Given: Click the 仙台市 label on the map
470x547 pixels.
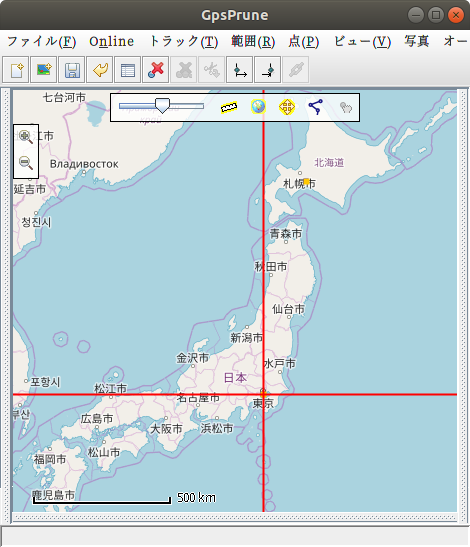Looking at the screenshot, I should tap(288, 309).
